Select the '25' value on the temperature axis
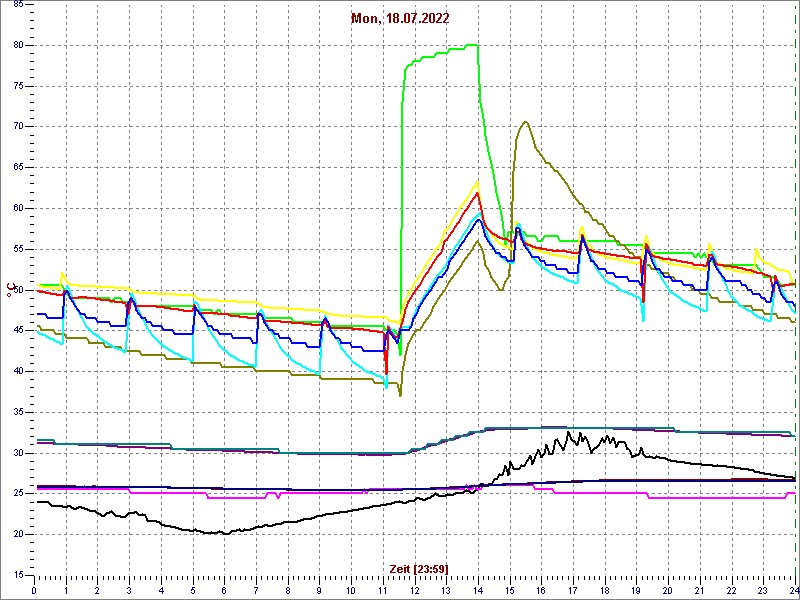The image size is (800, 600). [17, 494]
